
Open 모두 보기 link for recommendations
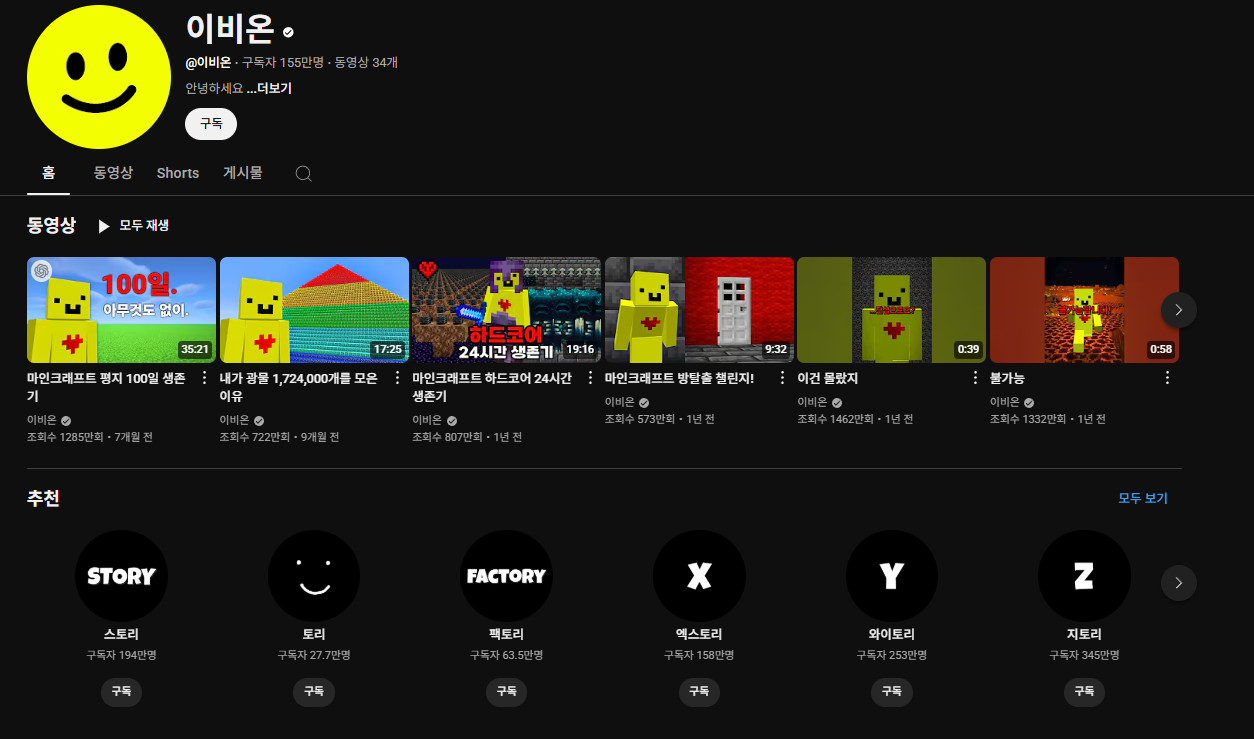1143,498
